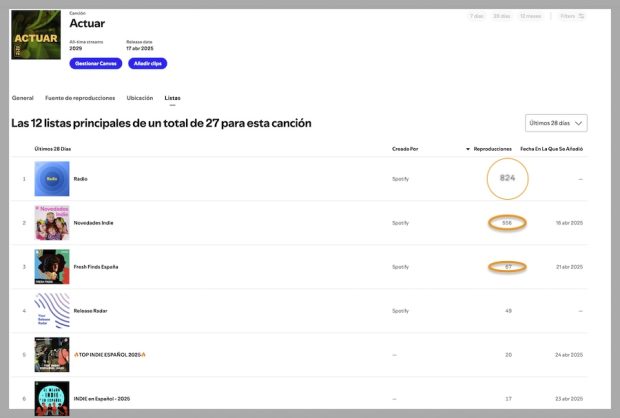Click the Añadir clips button

148,63
